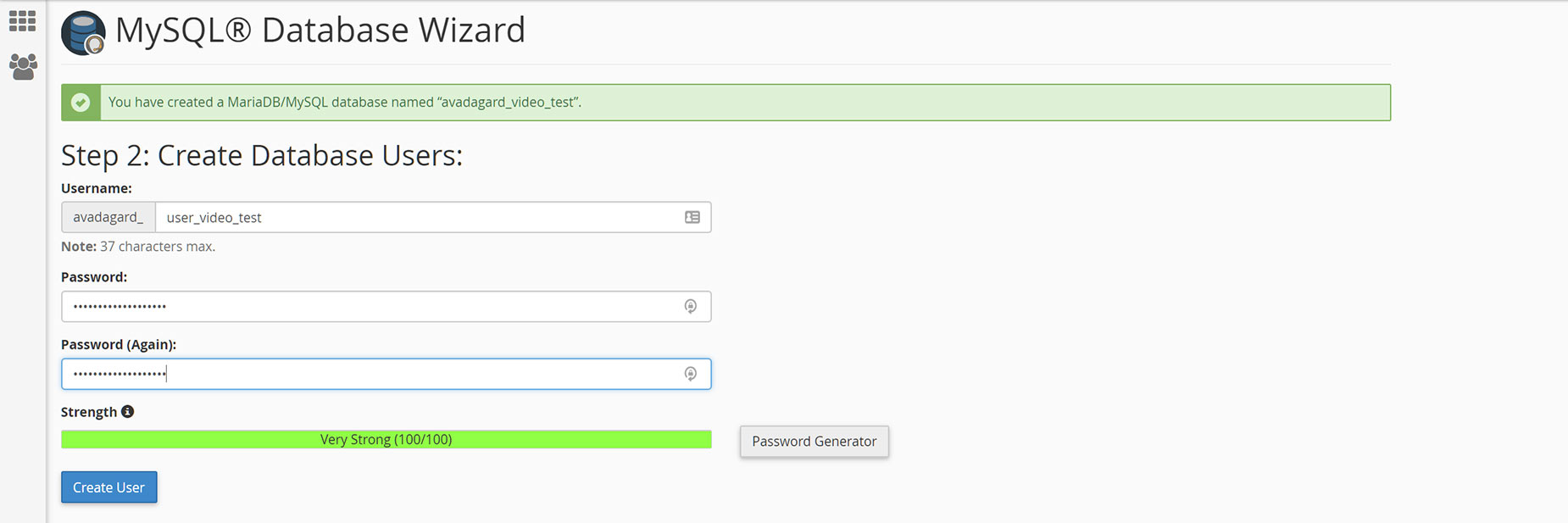Screen dimensions: 1568x523
Task: Open the cPanel apps grid icon
Action: [x=22, y=20]
